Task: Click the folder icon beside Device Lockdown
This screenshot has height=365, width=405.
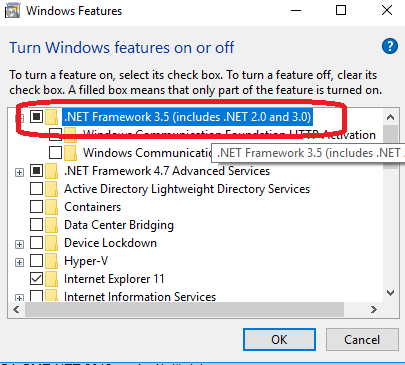Action: [51, 243]
